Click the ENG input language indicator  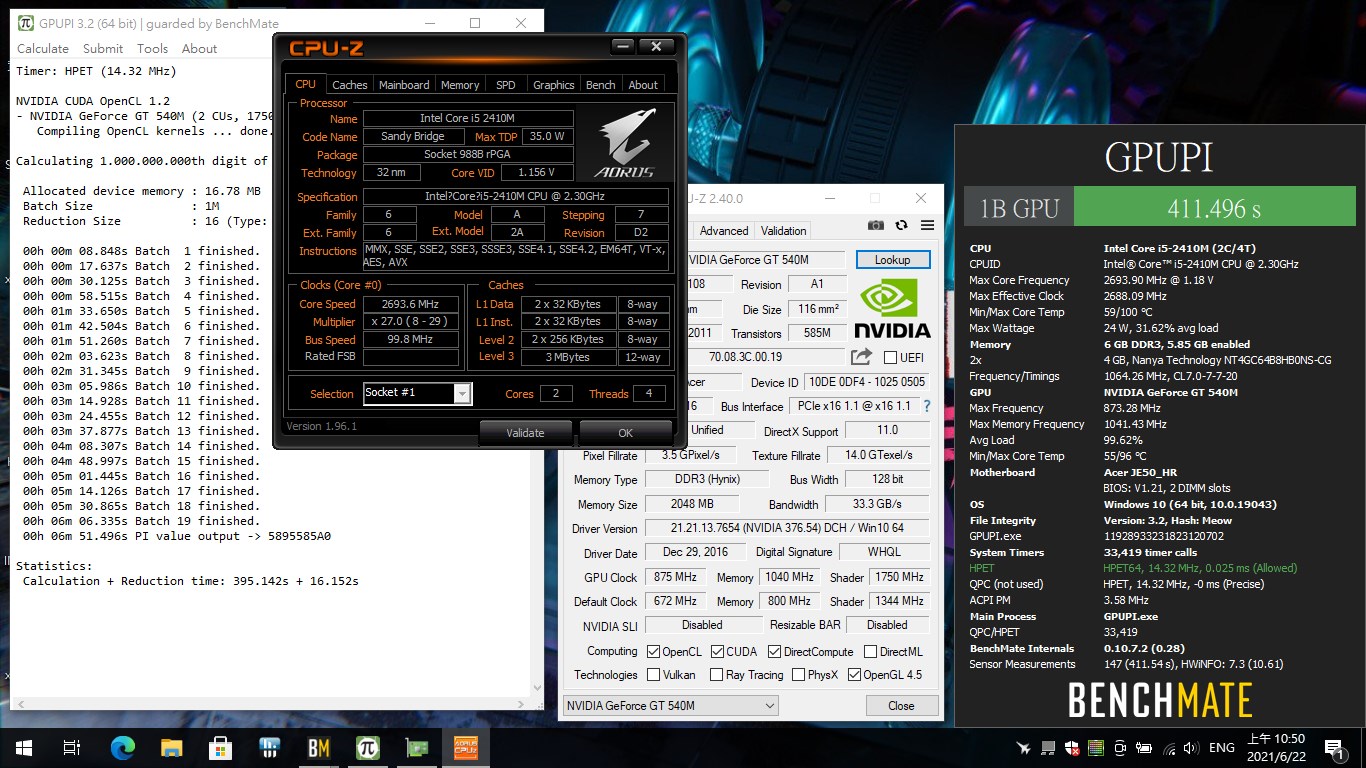1222,748
